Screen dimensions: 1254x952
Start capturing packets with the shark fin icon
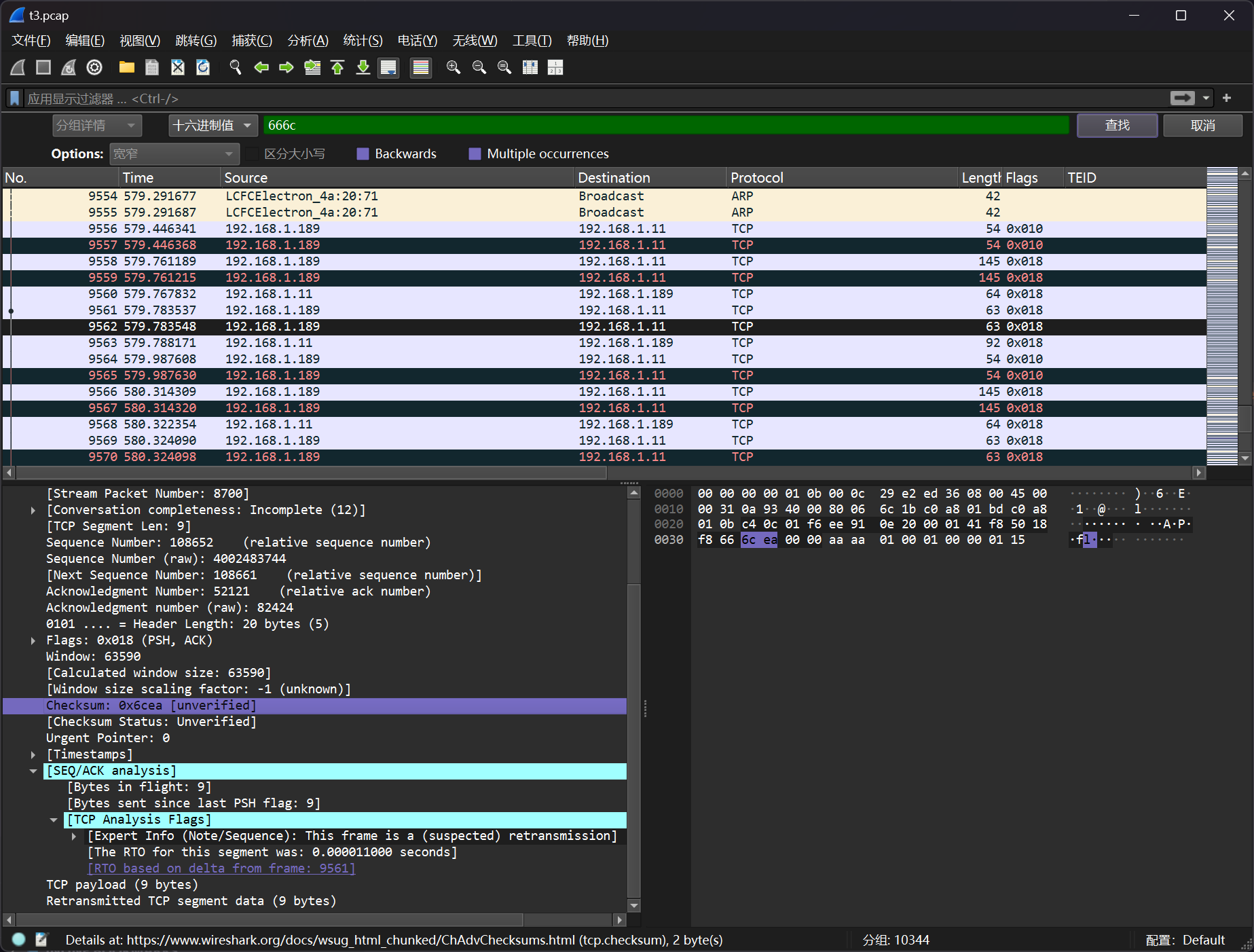pos(18,67)
